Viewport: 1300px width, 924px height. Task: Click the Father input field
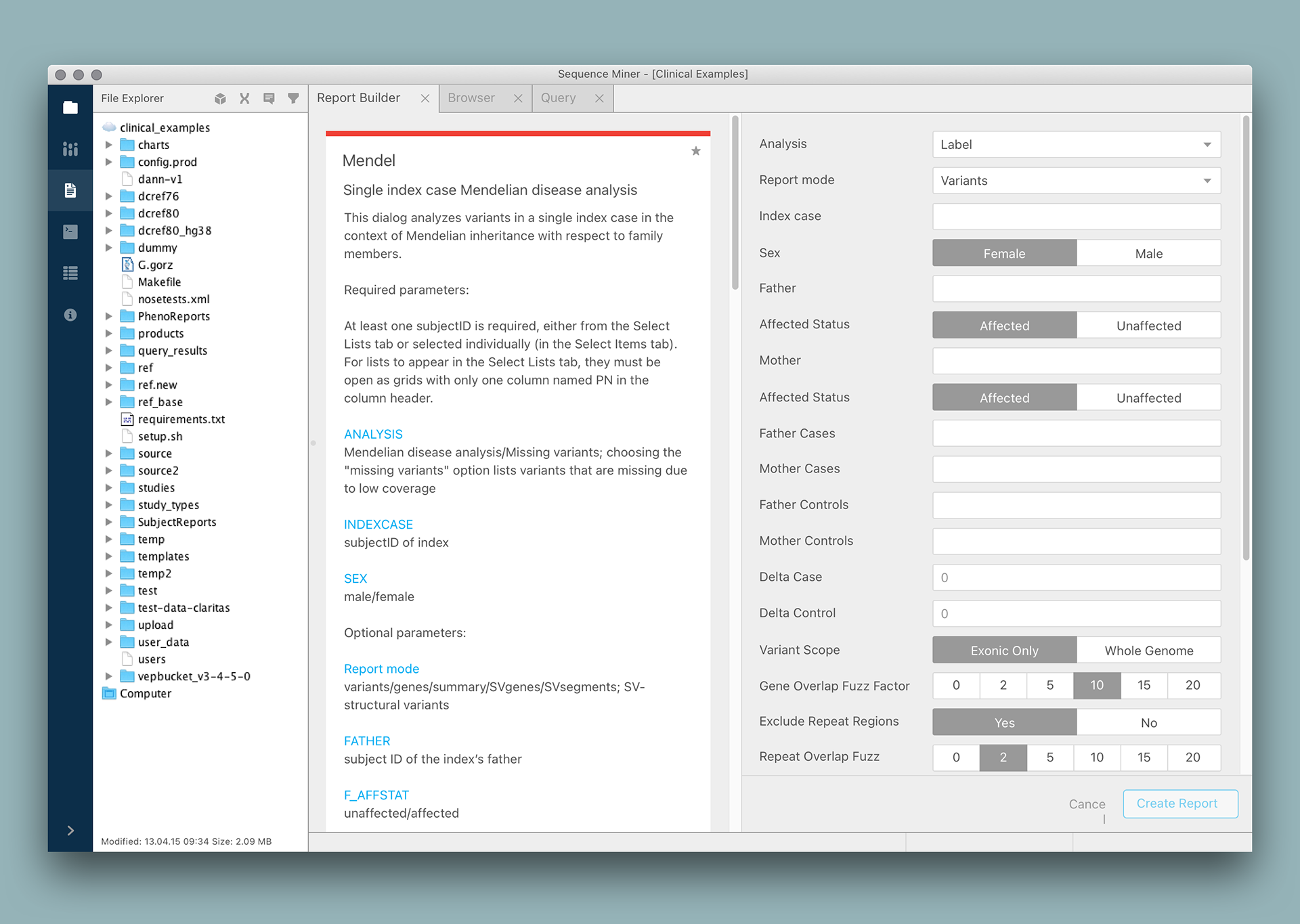[1077, 289]
